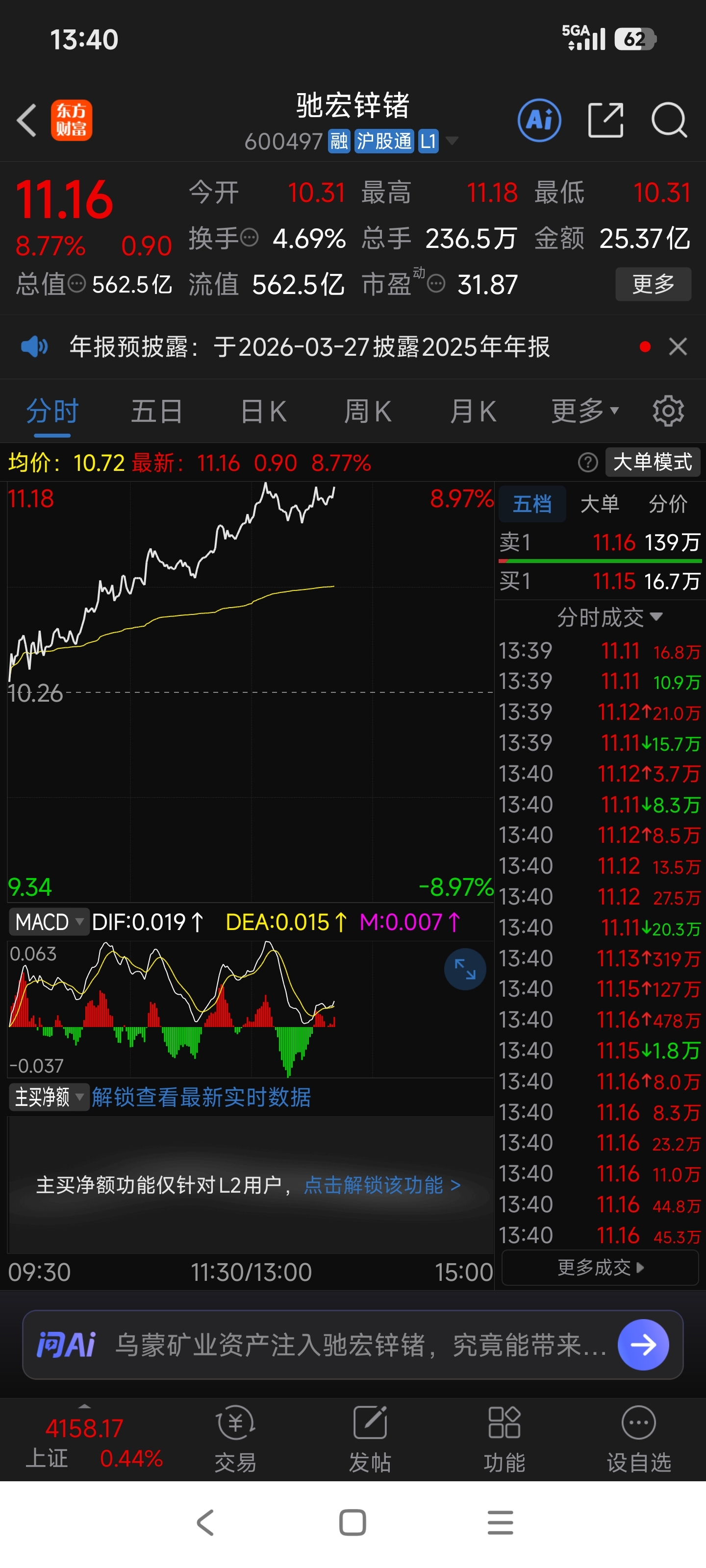Image resolution: width=706 pixels, height=1568 pixels.
Task: Tap the 沪股通 badge
Action: tap(384, 141)
